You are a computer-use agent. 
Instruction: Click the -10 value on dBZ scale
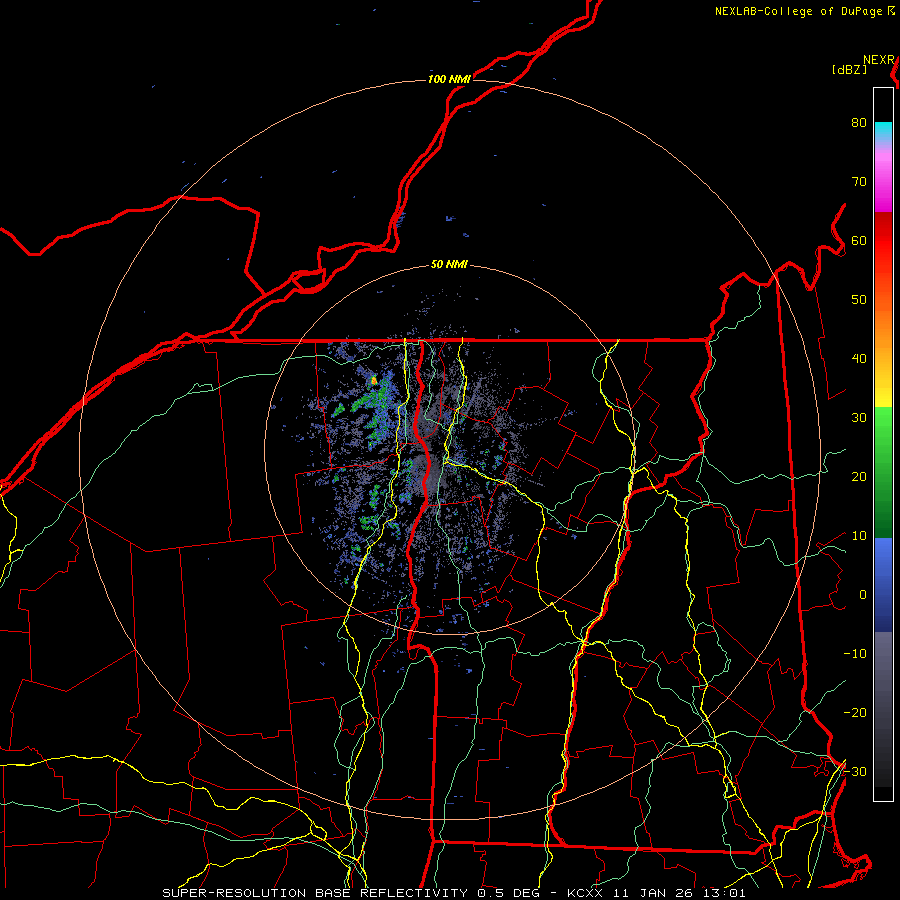855,654
